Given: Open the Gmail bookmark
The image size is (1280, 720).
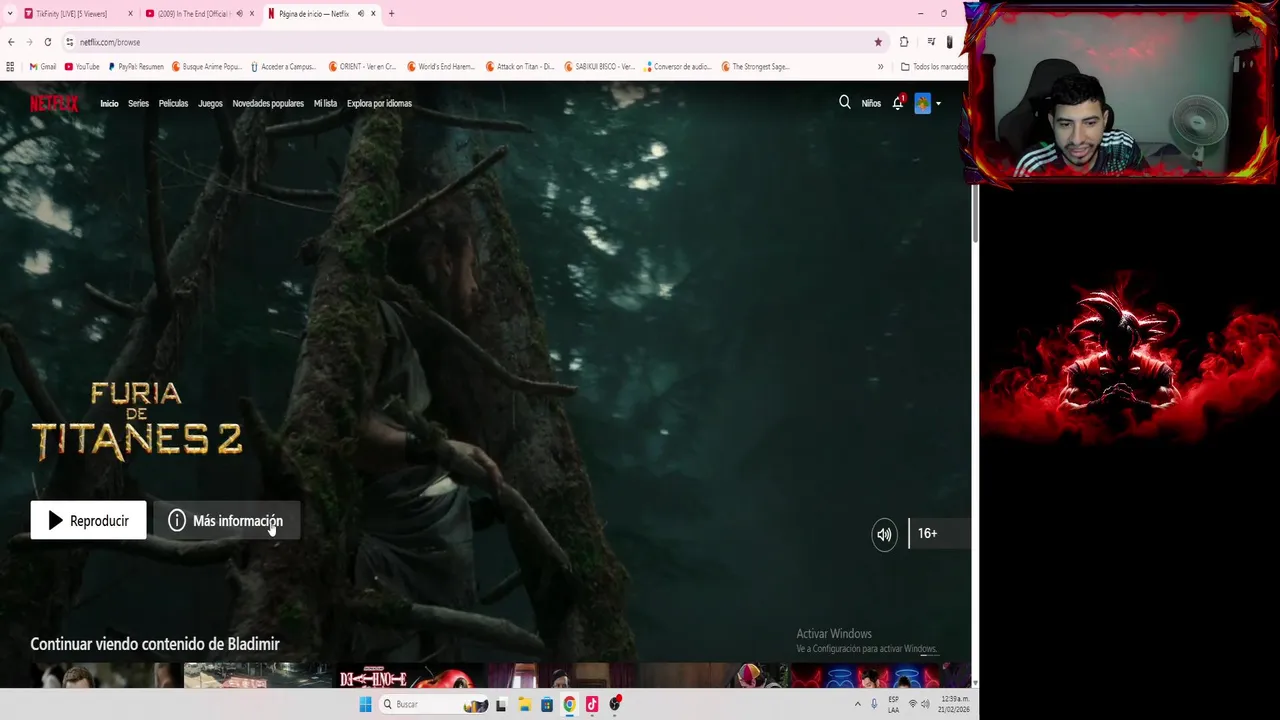Looking at the screenshot, I should click(42, 67).
